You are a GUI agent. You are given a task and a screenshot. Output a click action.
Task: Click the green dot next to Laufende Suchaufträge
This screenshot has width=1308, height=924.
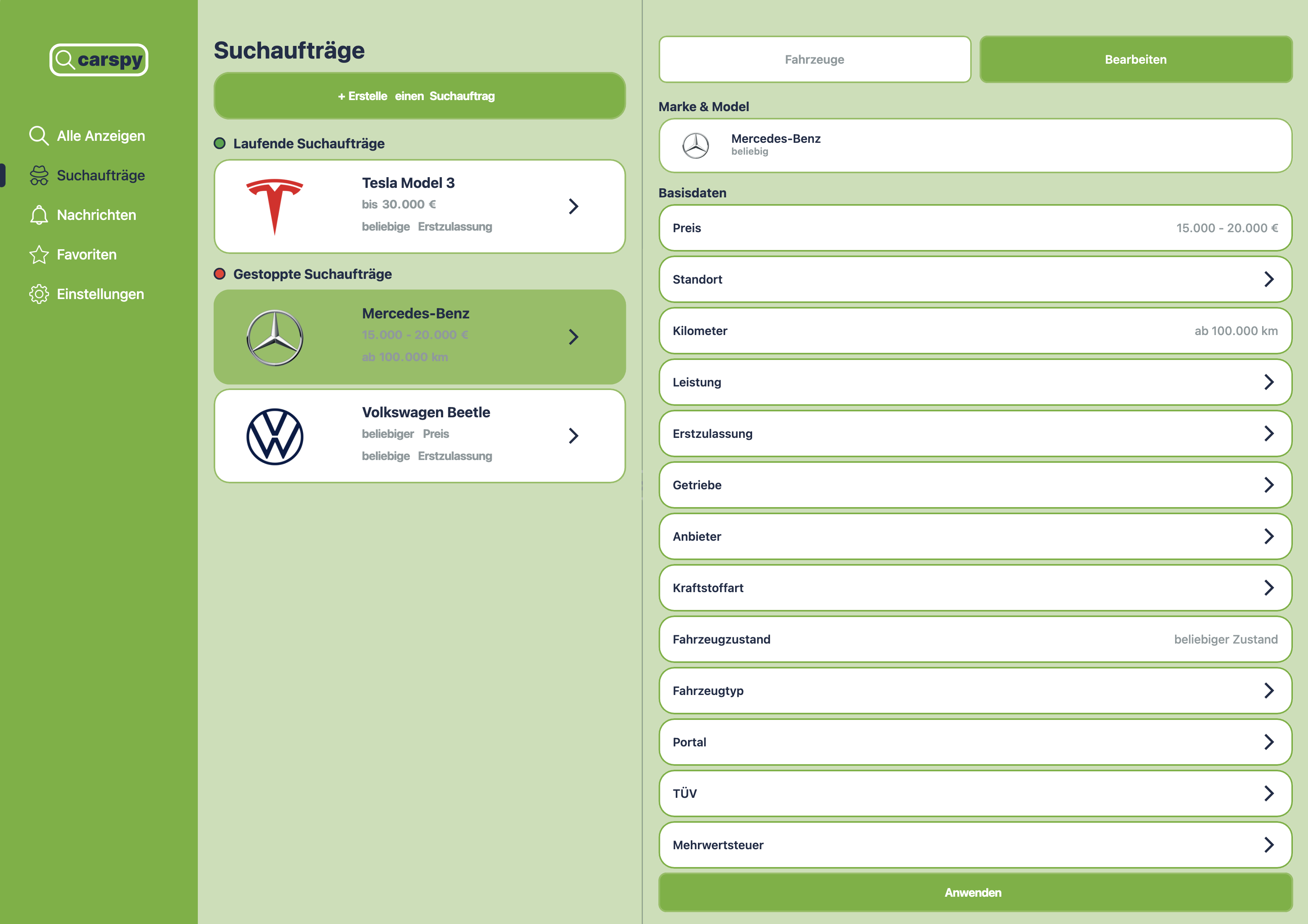coord(219,144)
